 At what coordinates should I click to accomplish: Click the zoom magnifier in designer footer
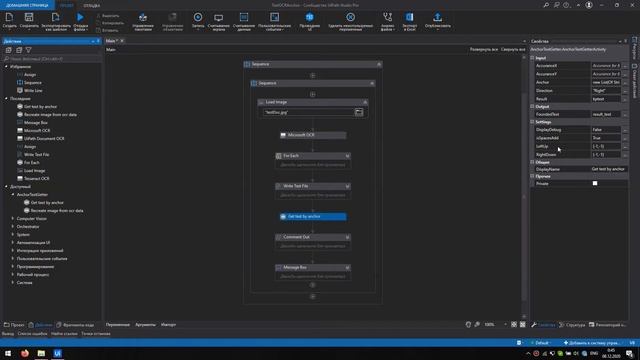pyautogui.click(x=477, y=324)
